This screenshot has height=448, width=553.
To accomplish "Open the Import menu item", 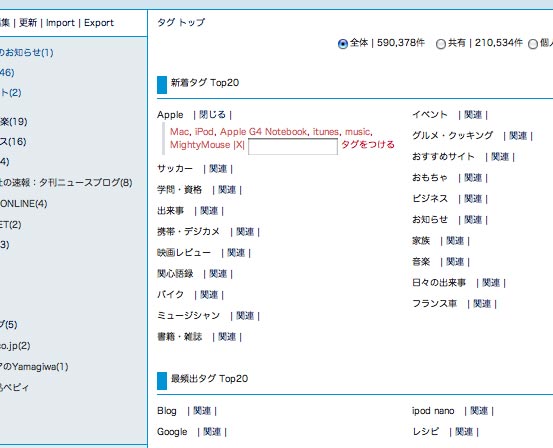I will point(60,23).
